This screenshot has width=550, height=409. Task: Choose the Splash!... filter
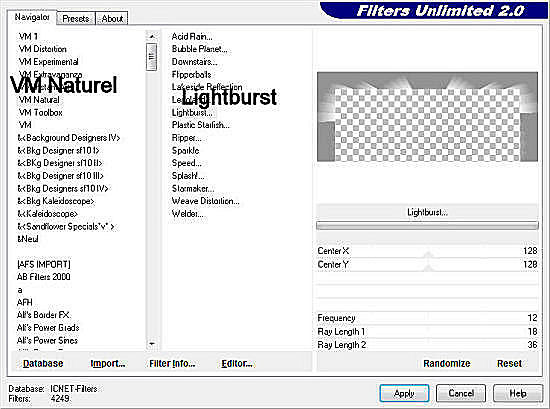(188, 176)
